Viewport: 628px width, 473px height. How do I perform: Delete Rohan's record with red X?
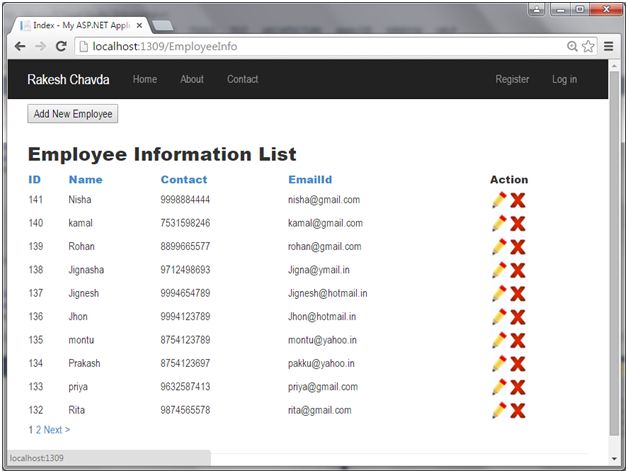point(518,247)
